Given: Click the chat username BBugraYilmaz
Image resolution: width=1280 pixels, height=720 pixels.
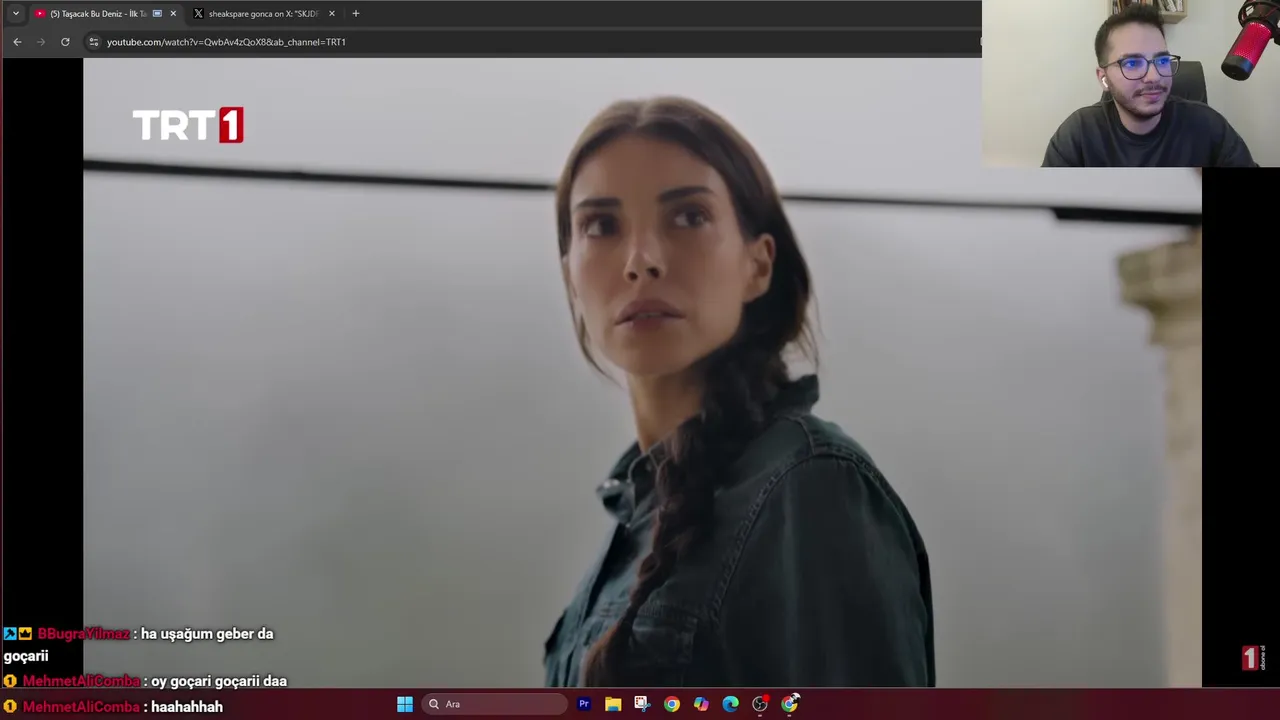Looking at the screenshot, I should click(x=83, y=634).
